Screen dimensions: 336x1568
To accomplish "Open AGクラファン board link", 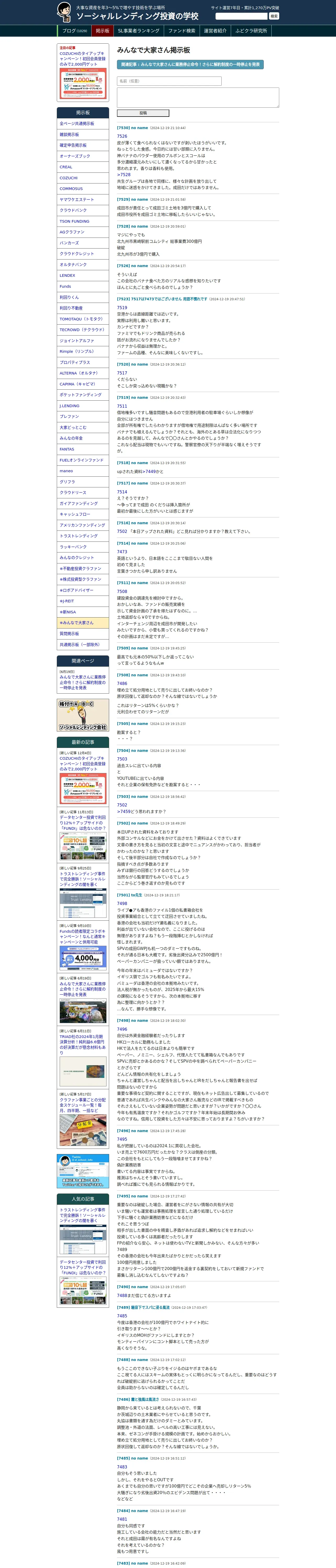I will 83,232.
